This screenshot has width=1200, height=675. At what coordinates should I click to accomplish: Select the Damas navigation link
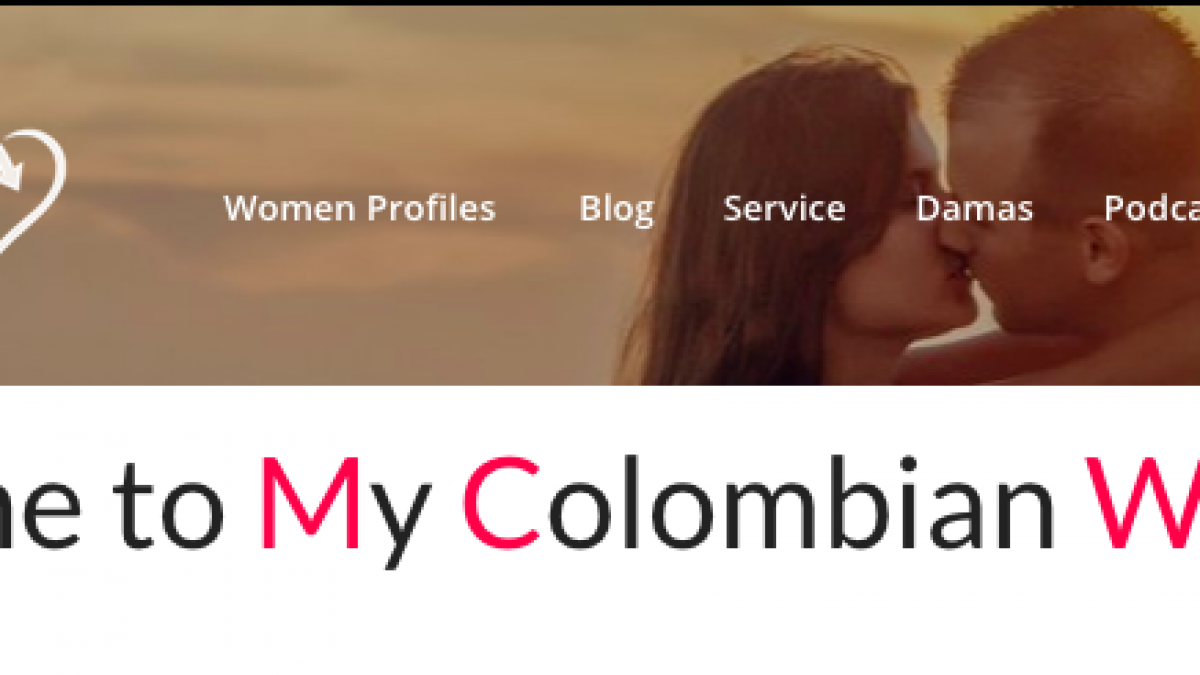click(974, 208)
